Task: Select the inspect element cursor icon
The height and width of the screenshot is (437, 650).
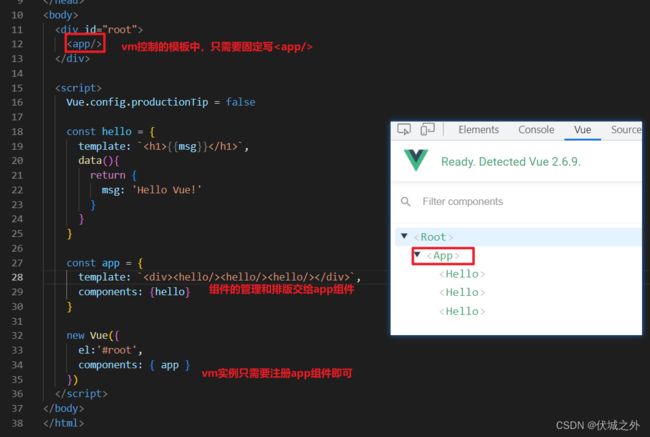Action: tap(404, 129)
